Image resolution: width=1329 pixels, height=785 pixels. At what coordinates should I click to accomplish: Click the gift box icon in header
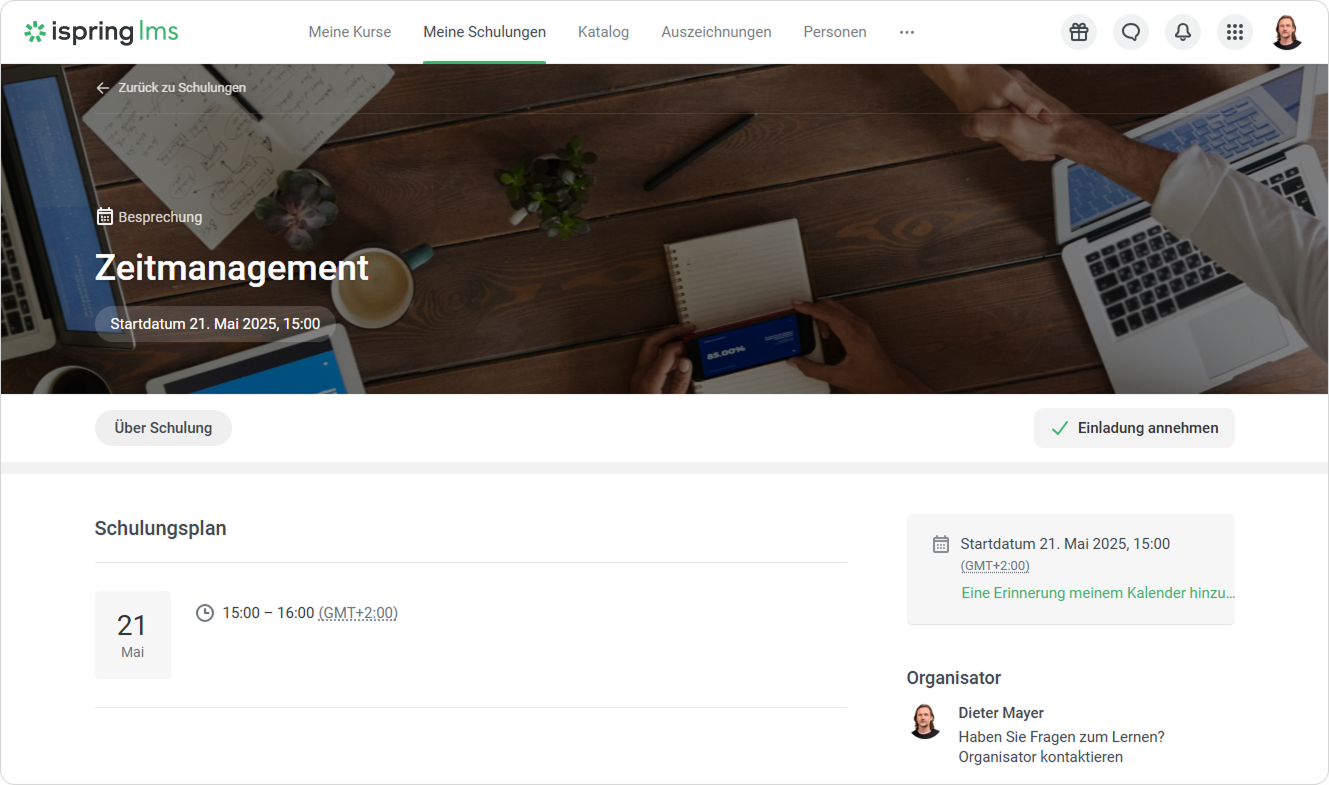coord(1078,32)
